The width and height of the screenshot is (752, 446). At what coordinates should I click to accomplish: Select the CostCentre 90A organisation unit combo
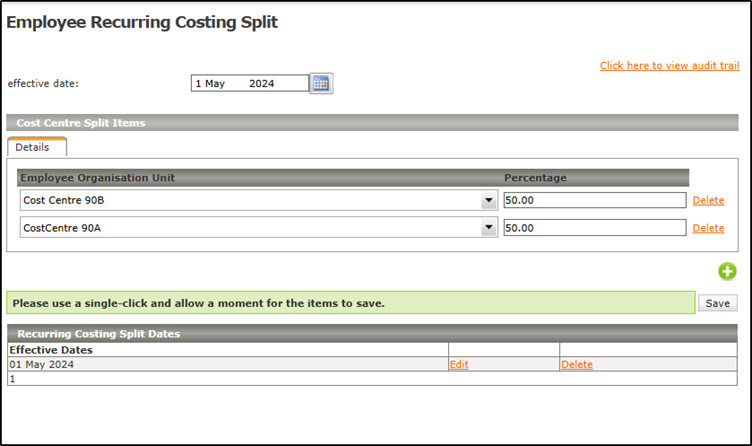pos(258,228)
